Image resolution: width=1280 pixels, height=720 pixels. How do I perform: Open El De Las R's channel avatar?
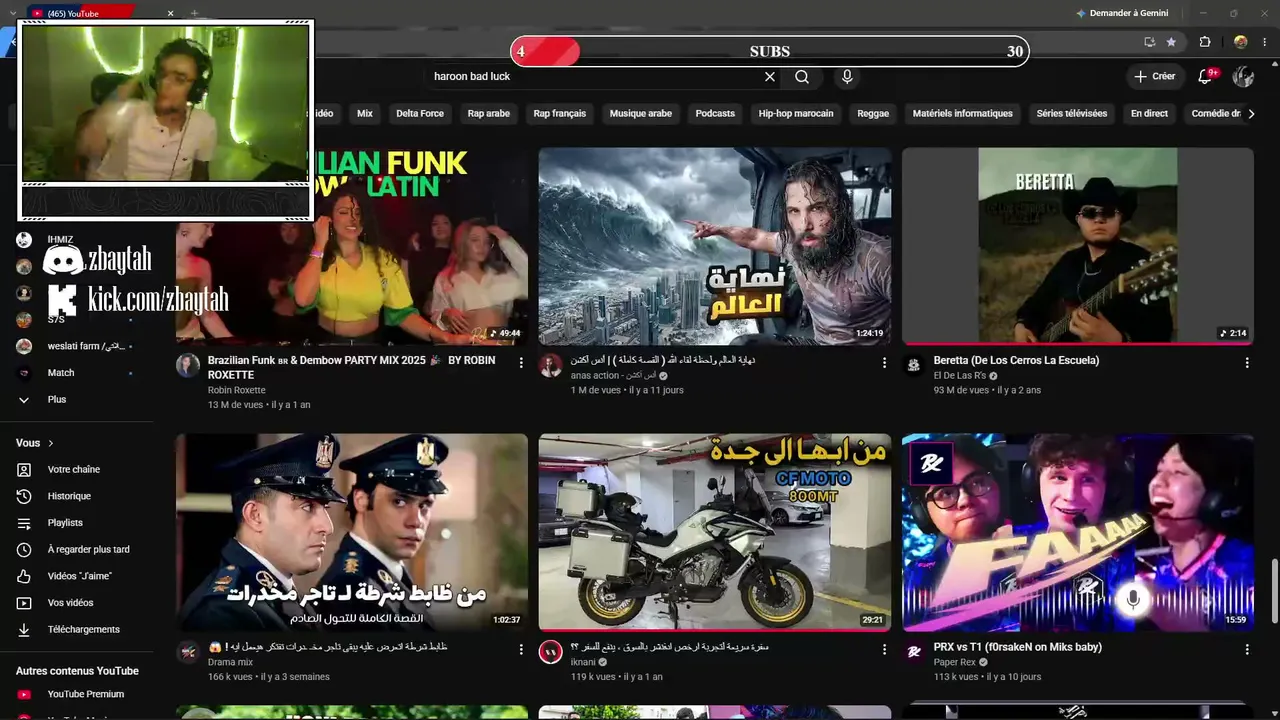(x=914, y=365)
